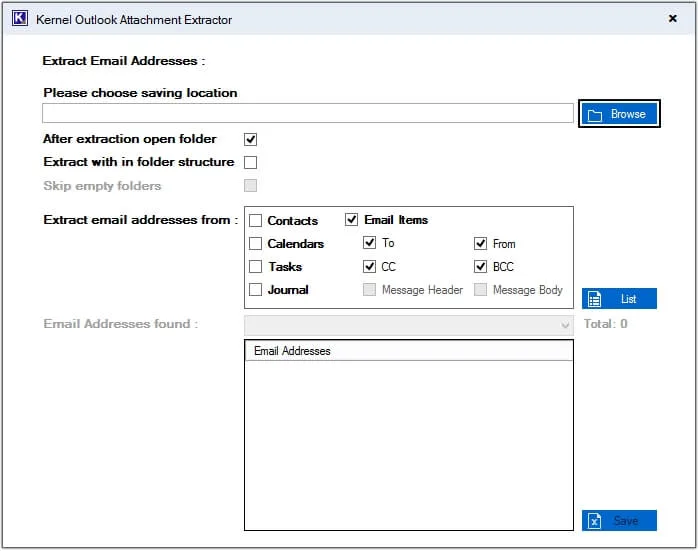
Task: Enable Extract with in folder structure
Action: click(x=251, y=162)
